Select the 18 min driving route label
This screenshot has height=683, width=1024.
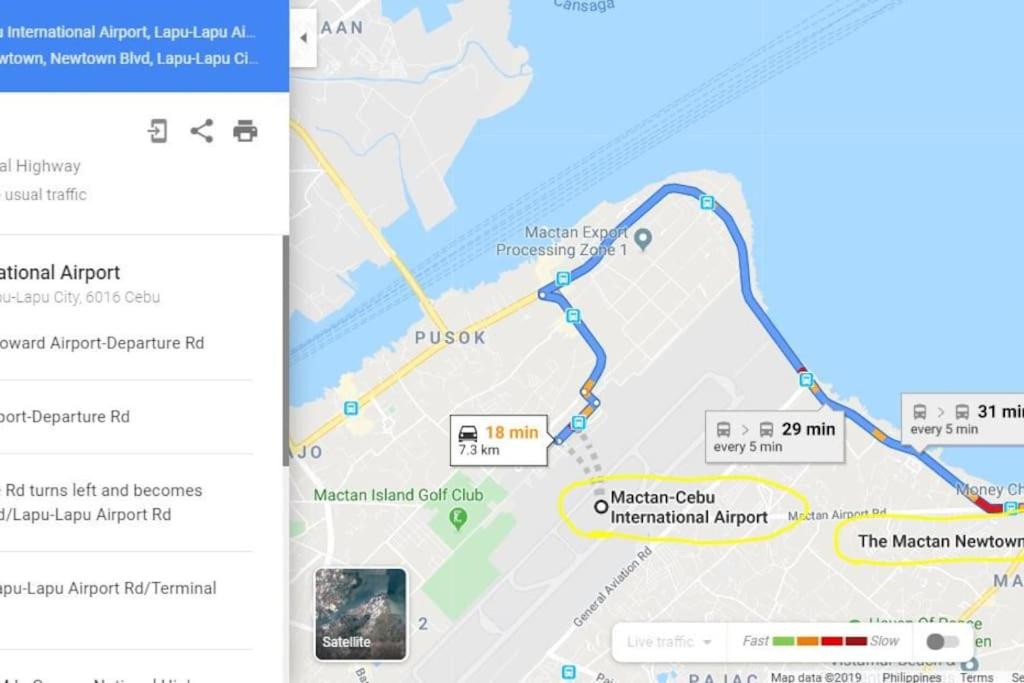[499, 440]
